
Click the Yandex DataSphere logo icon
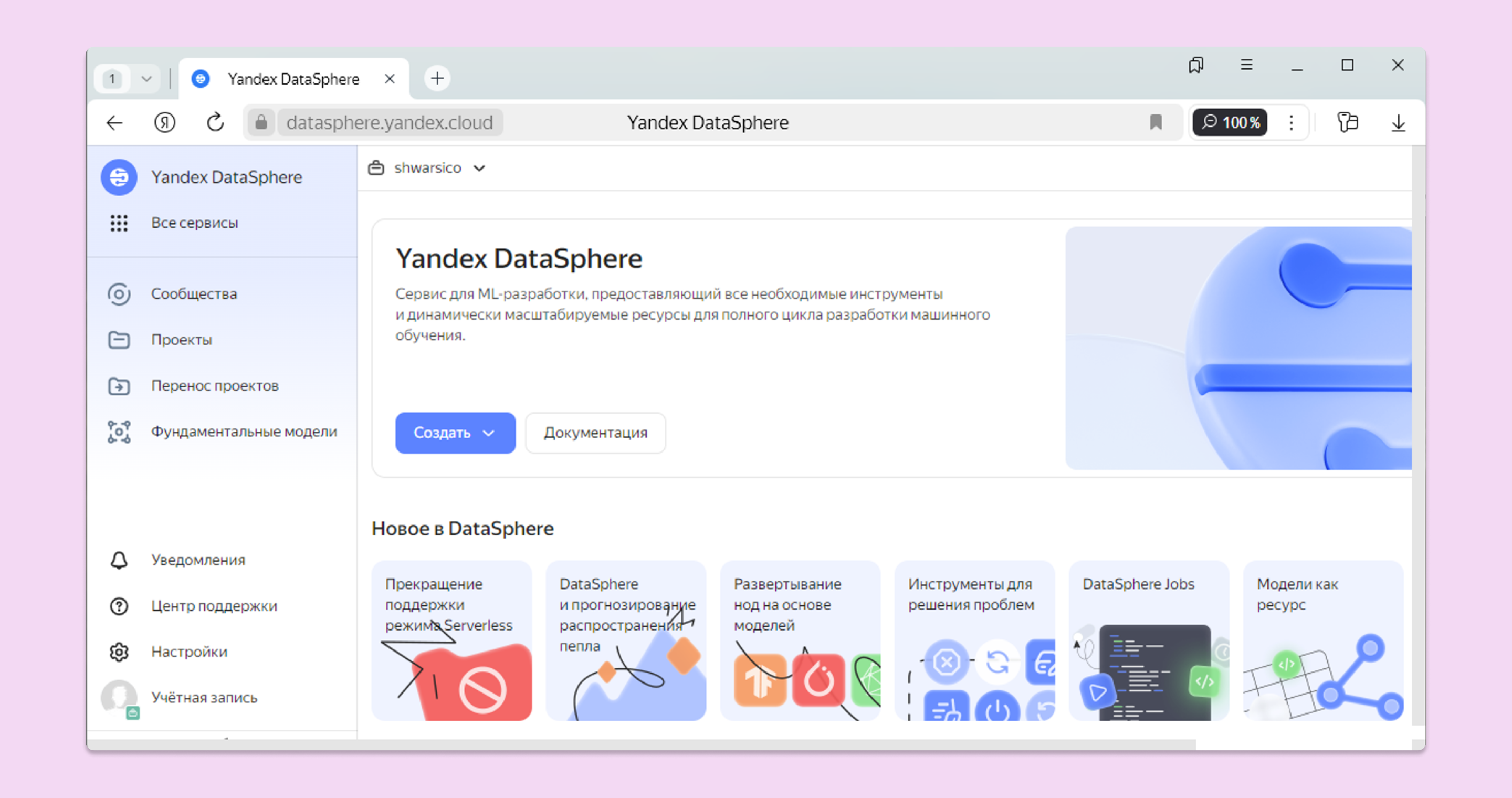pyautogui.click(x=119, y=176)
